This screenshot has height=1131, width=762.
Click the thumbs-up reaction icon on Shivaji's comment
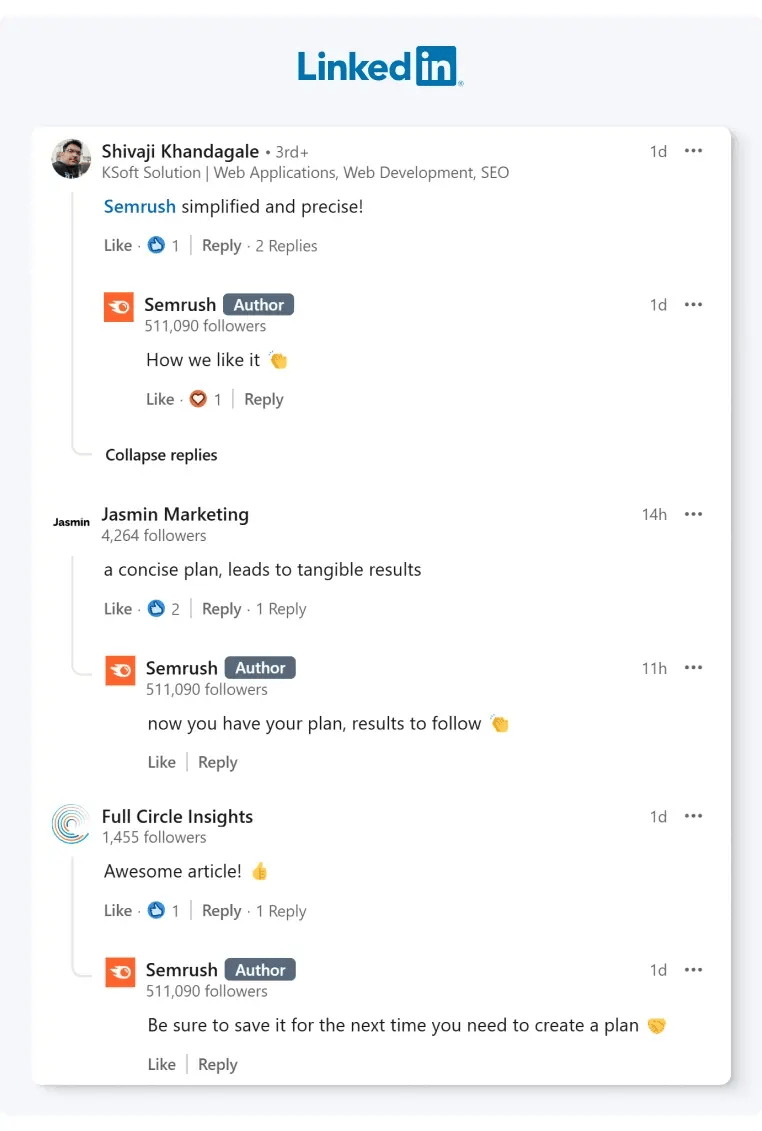pyautogui.click(x=156, y=245)
